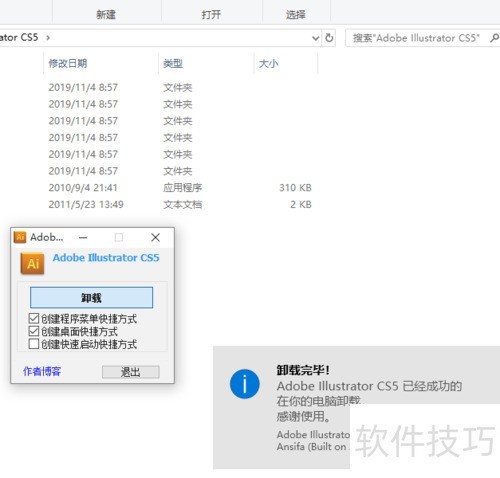The height and width of the screenshot is (478, 500).
Task: Expand the address bar history dropdown
Action: click(x=315, y=38)
